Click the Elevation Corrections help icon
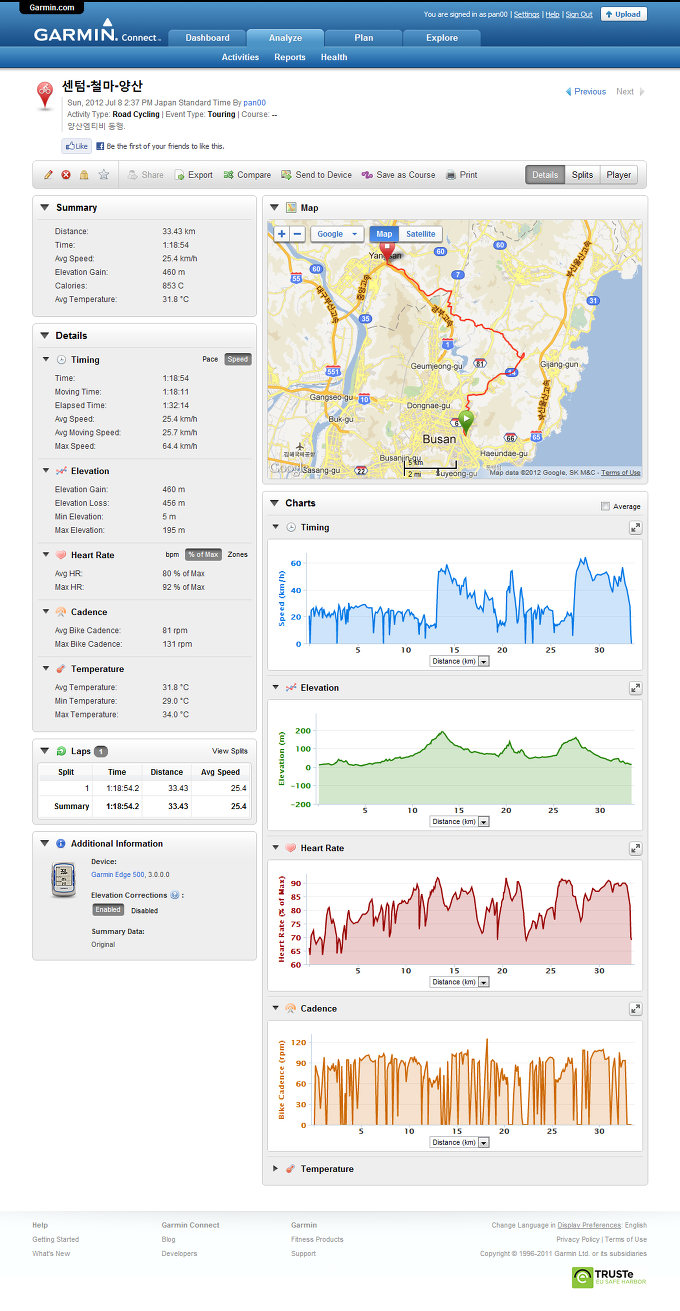Screen dimensions: 680x1311 coord(175,895)
